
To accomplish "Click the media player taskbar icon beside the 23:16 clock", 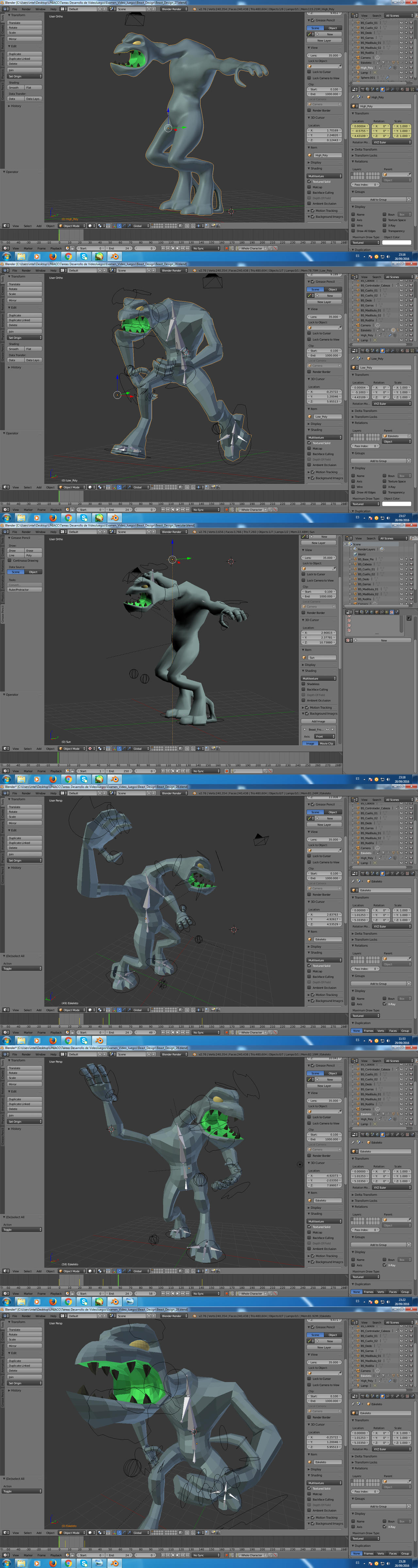I will [x=37, y=256].
